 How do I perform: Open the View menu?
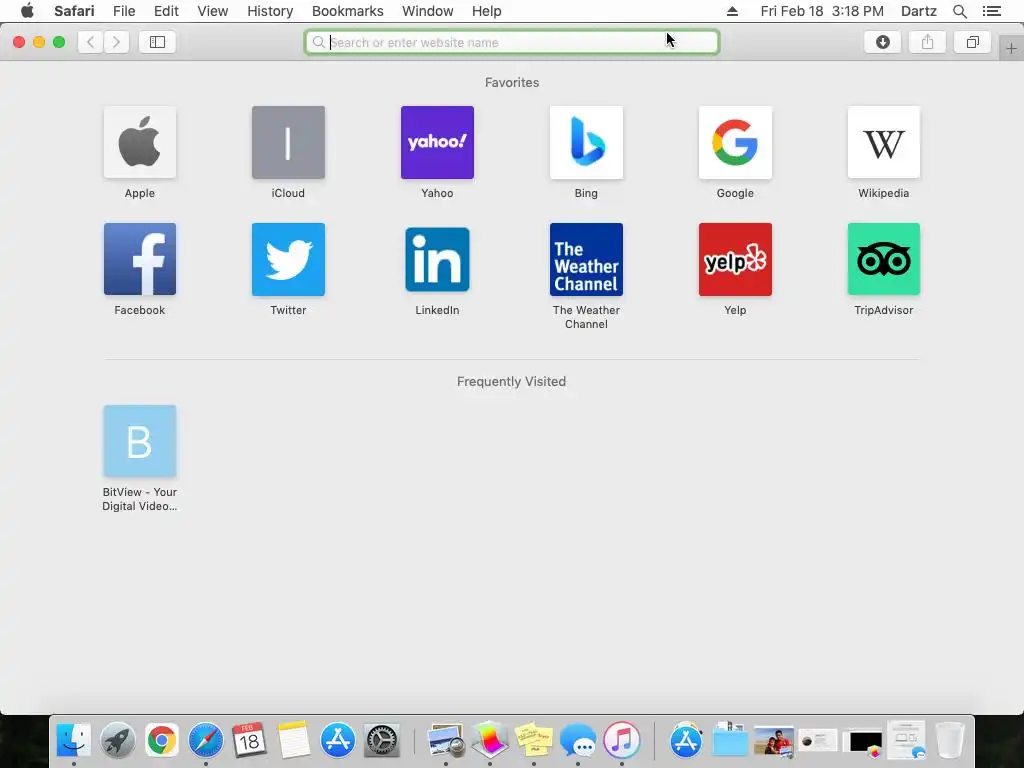(213, 11)
